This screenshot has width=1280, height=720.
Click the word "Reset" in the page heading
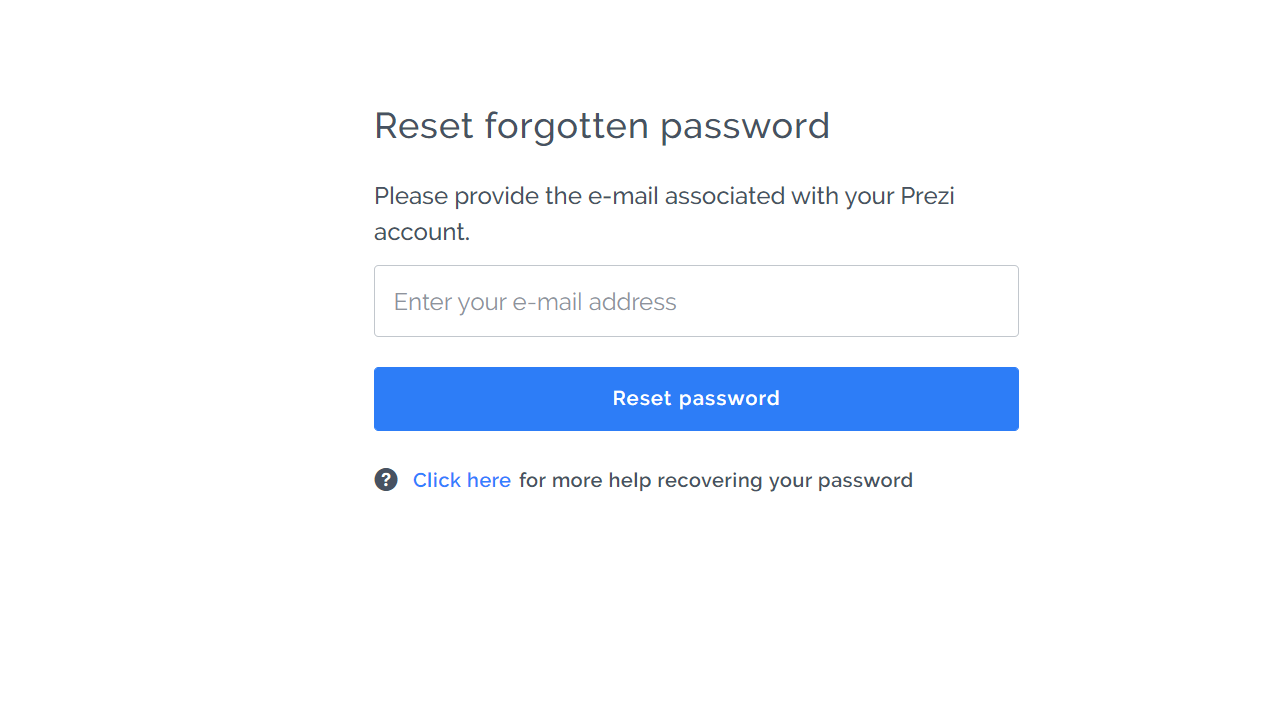pyautogui.click(x=423, y=126)
